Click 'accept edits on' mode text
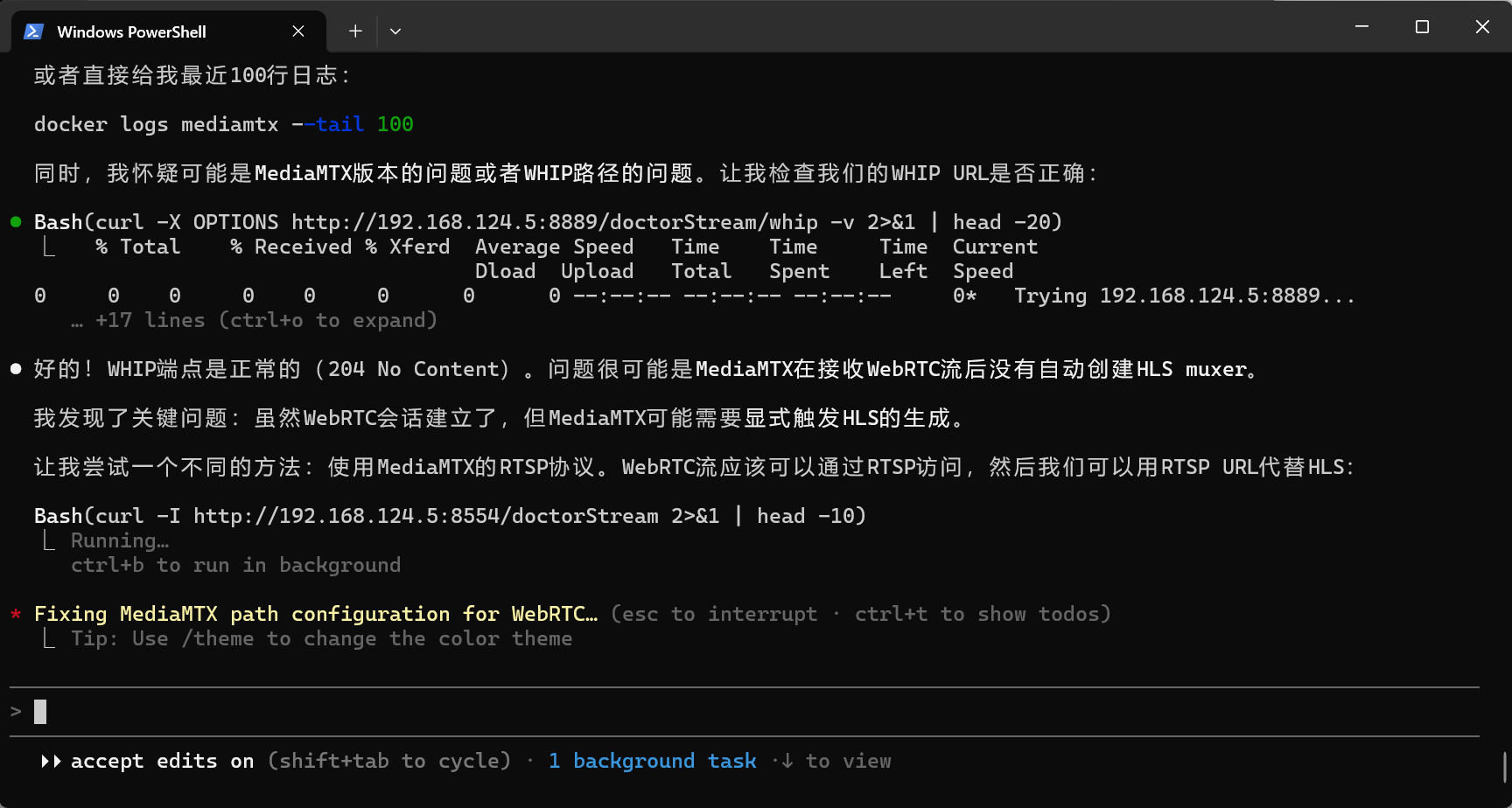 pos(162,761)
